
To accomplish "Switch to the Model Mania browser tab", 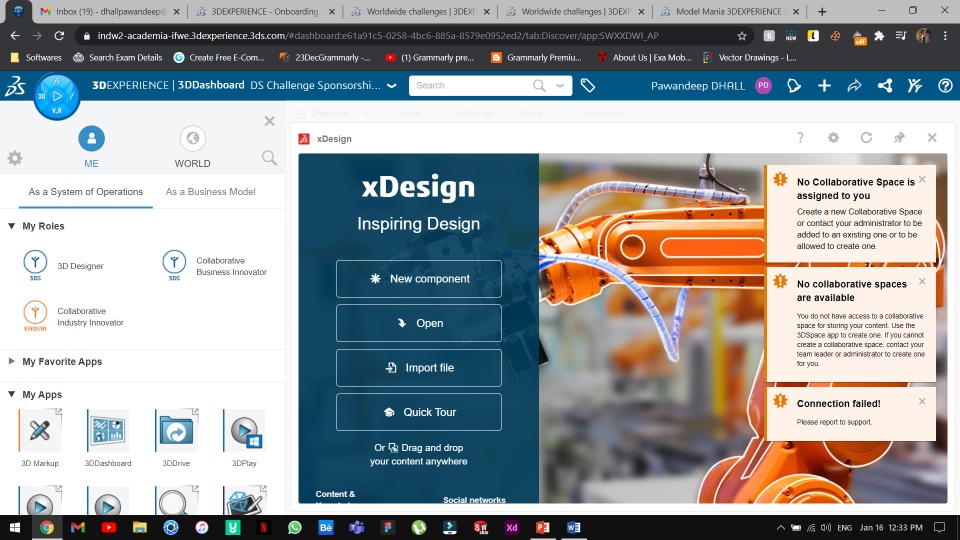I will 729,12.
